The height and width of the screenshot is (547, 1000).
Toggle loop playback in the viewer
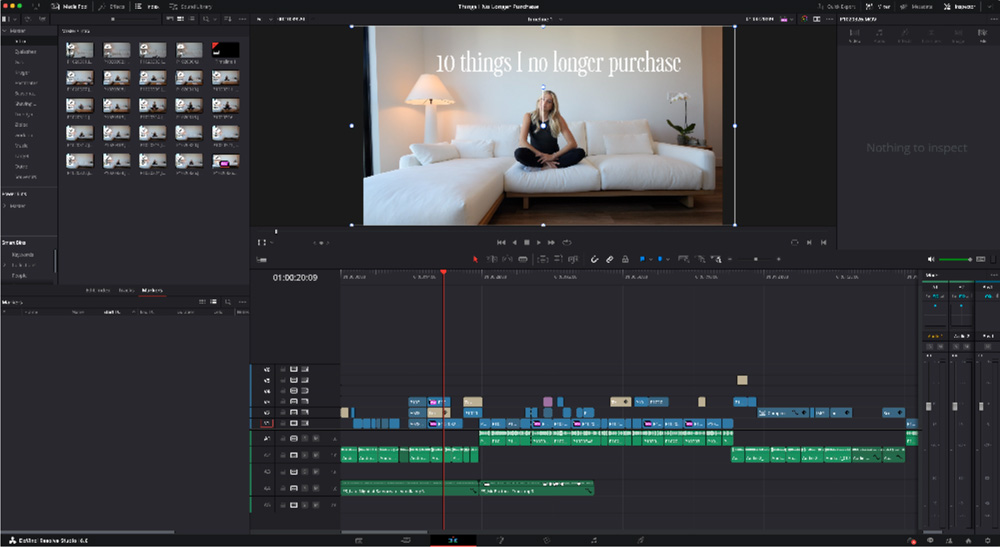click(x=566, y=242)
